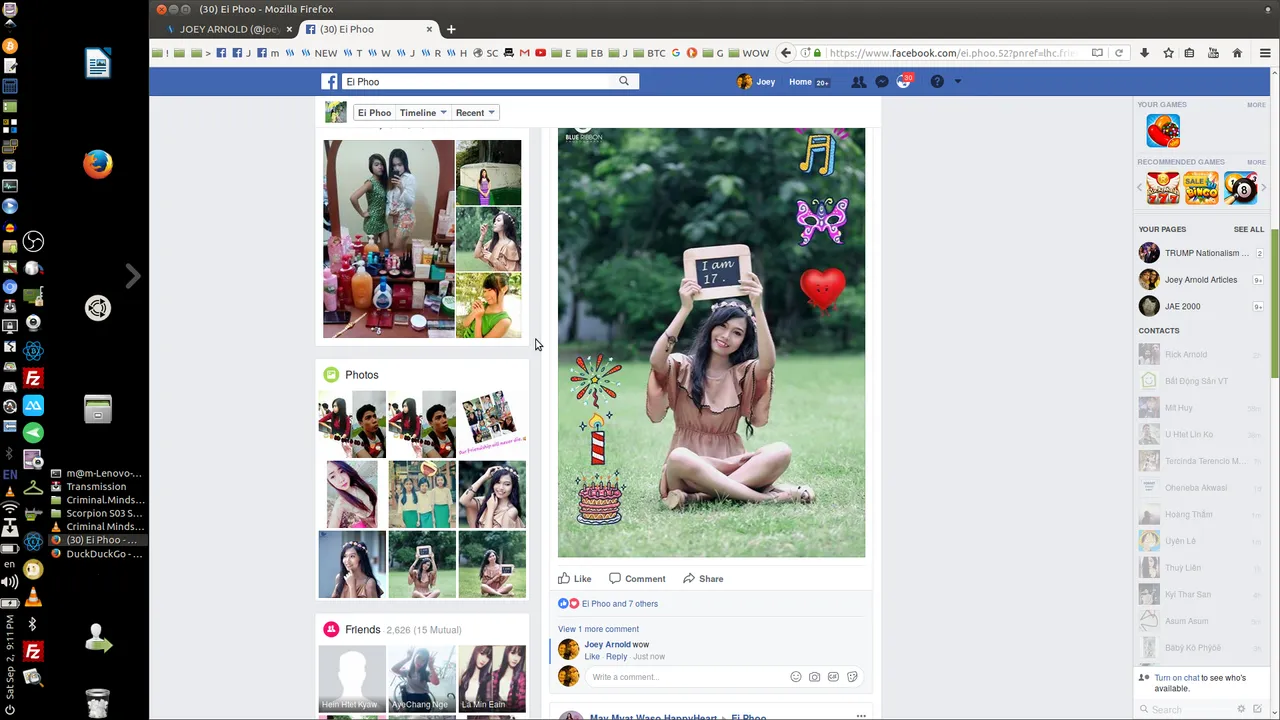The height and width of the screenshot is (720, 1280).
Task: Go to Firefox home page icon
Action: 1237,53
